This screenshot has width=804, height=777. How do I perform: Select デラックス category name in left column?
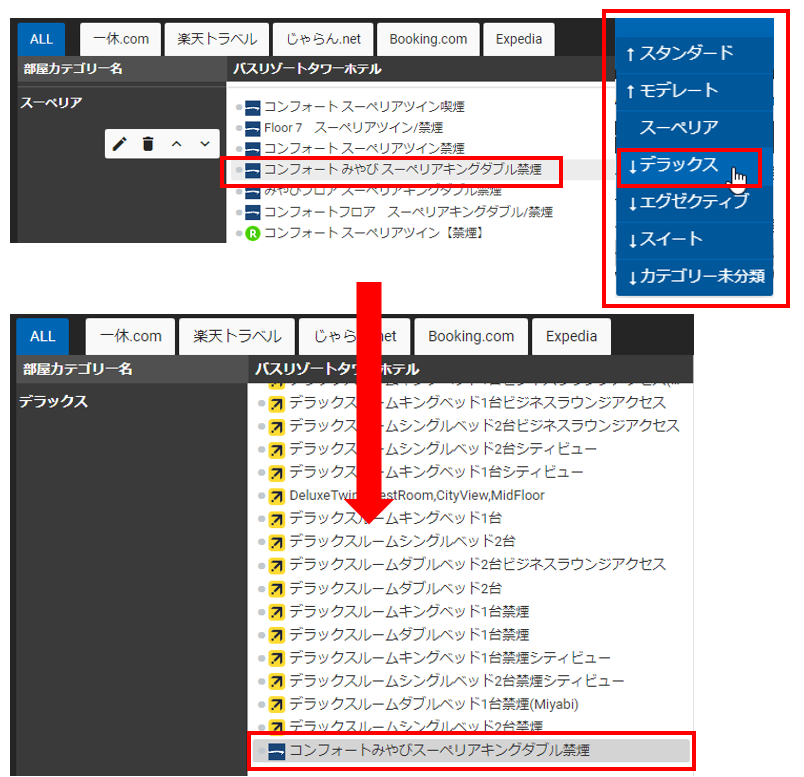tap(53, 402)
